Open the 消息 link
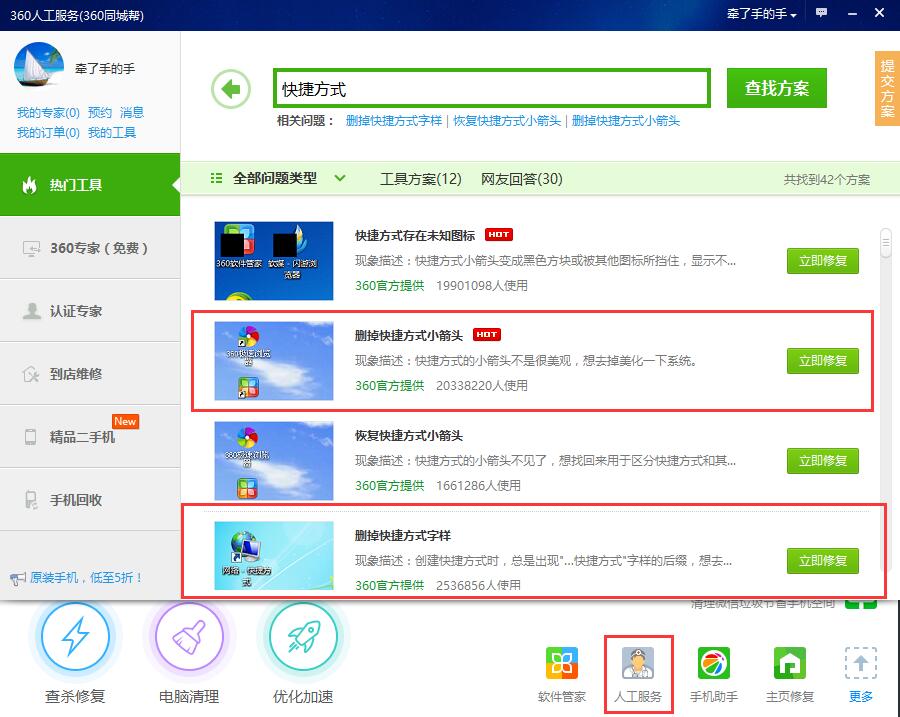This screenshot has width=900, height=717. click(x=132, y=113)
